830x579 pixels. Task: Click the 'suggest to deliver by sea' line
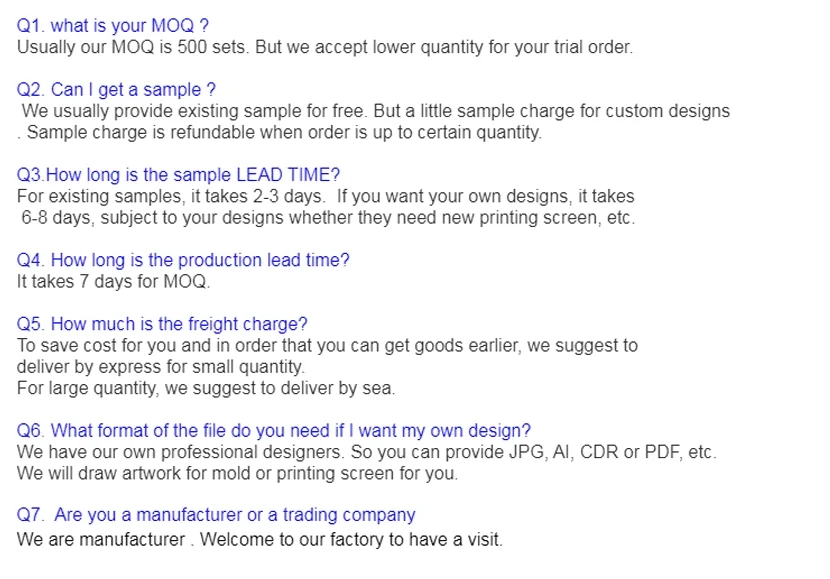(x=206, y=387)
